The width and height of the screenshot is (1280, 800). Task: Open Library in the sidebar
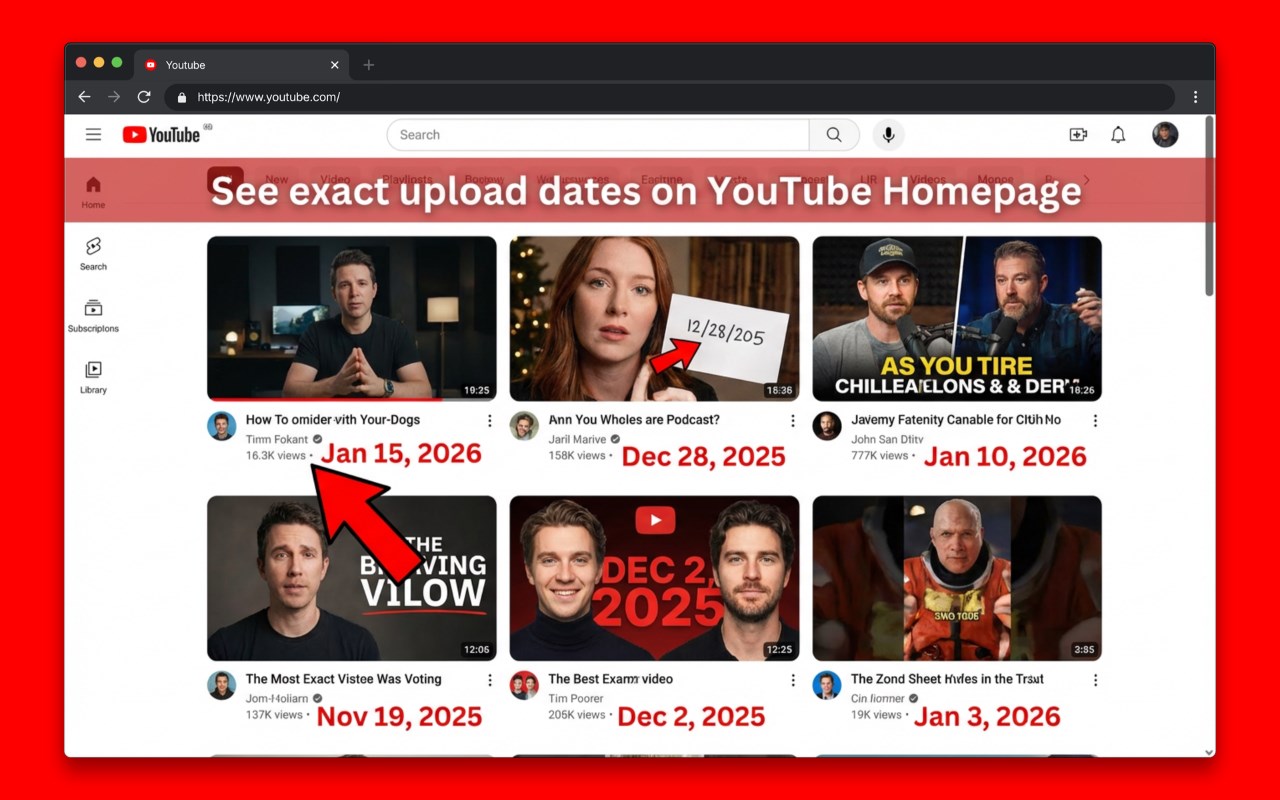pos(93,378)
